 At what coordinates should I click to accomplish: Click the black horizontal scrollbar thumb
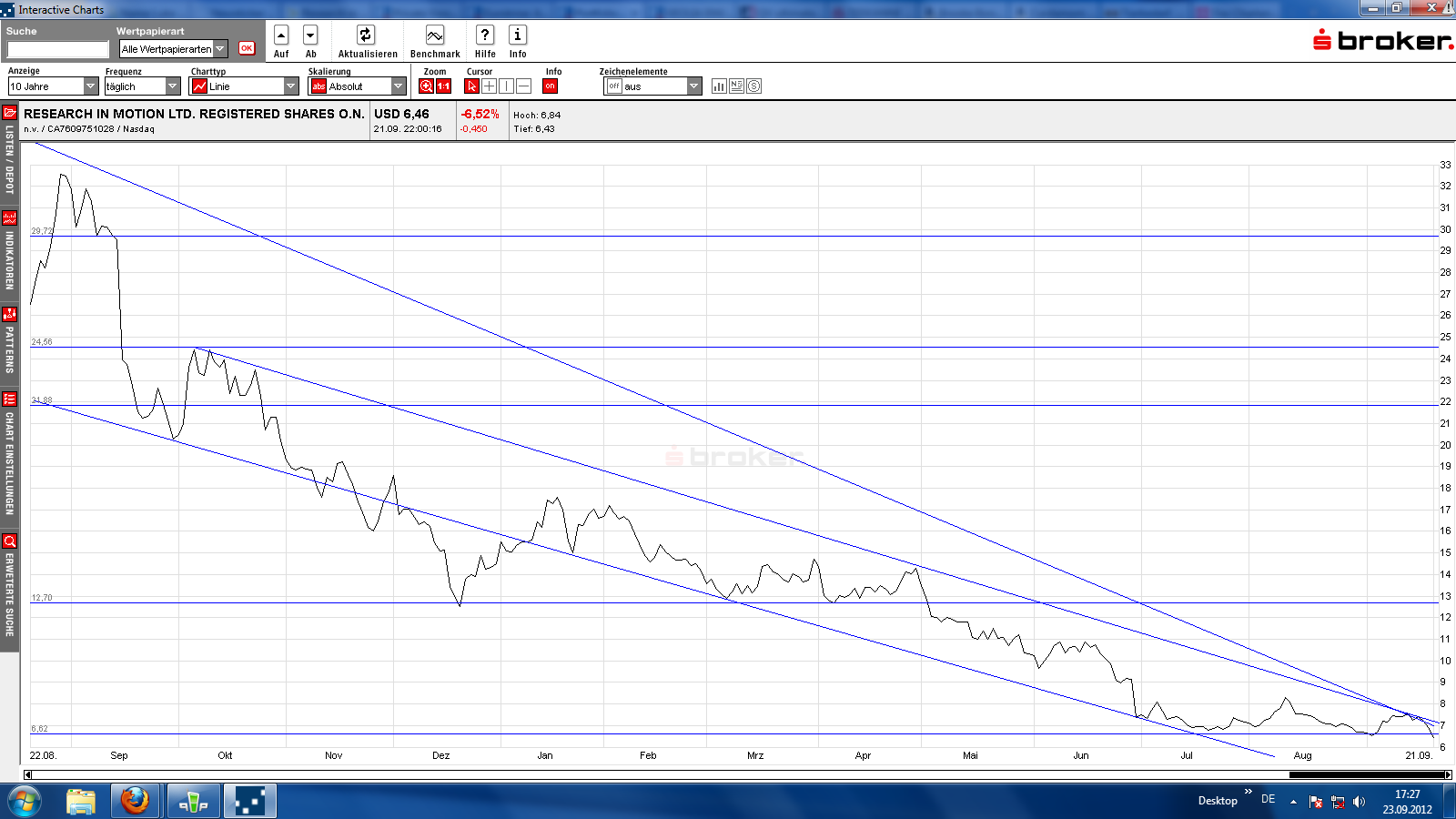(x=1367, y=775)
